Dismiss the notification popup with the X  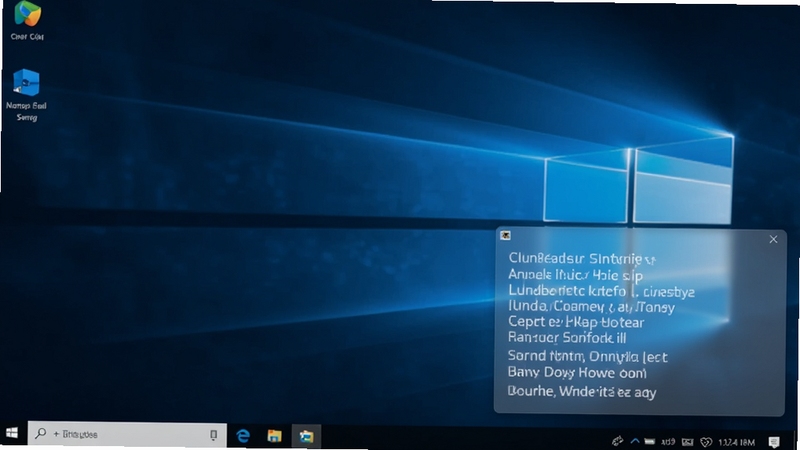point(773,239)
